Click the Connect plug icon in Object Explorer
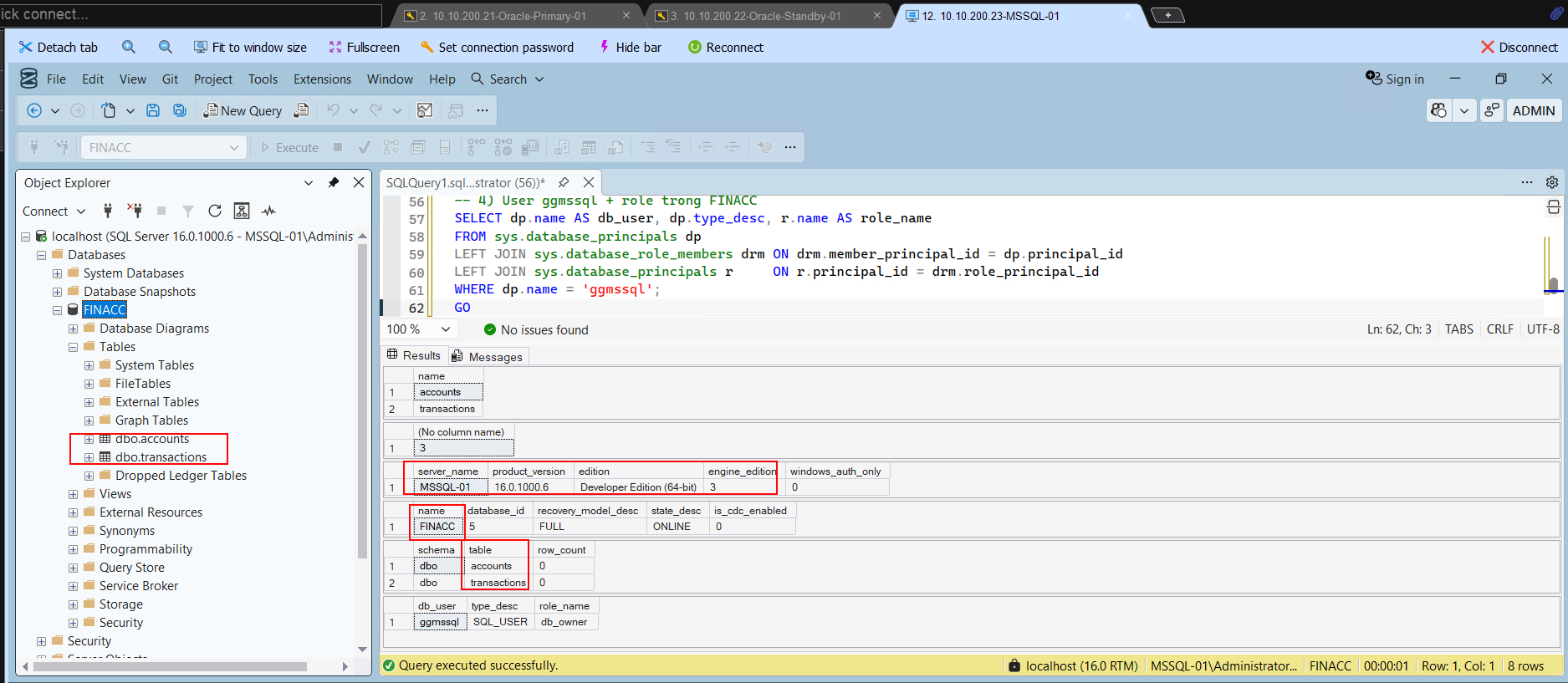The image size is (1568, 683). click(x=108, y=211)
